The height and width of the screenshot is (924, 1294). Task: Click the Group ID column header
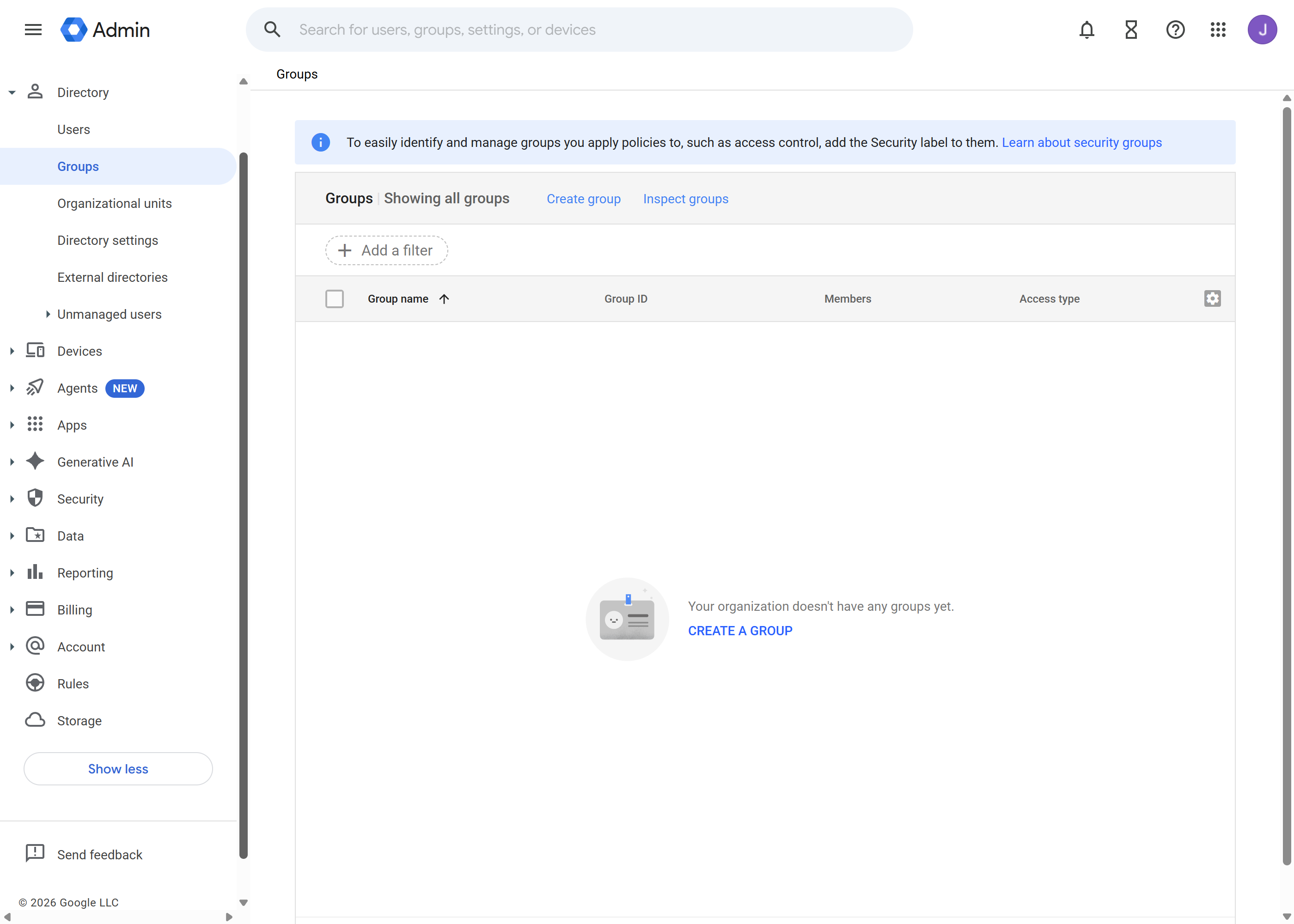tap(625, 299)
